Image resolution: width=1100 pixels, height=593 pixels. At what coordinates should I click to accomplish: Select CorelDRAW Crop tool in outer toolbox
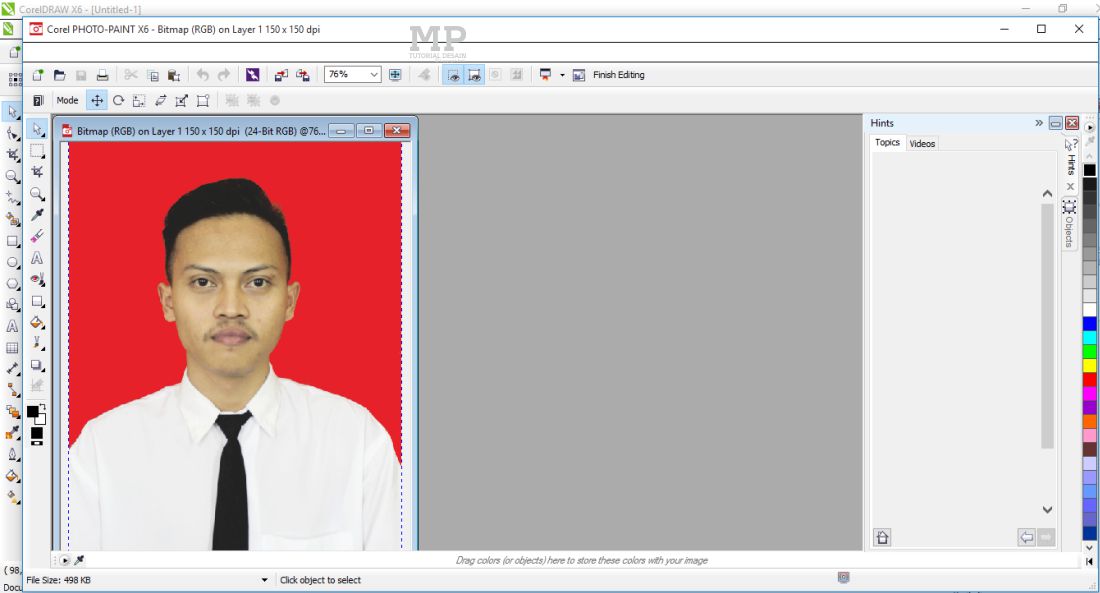coord(12,154)
